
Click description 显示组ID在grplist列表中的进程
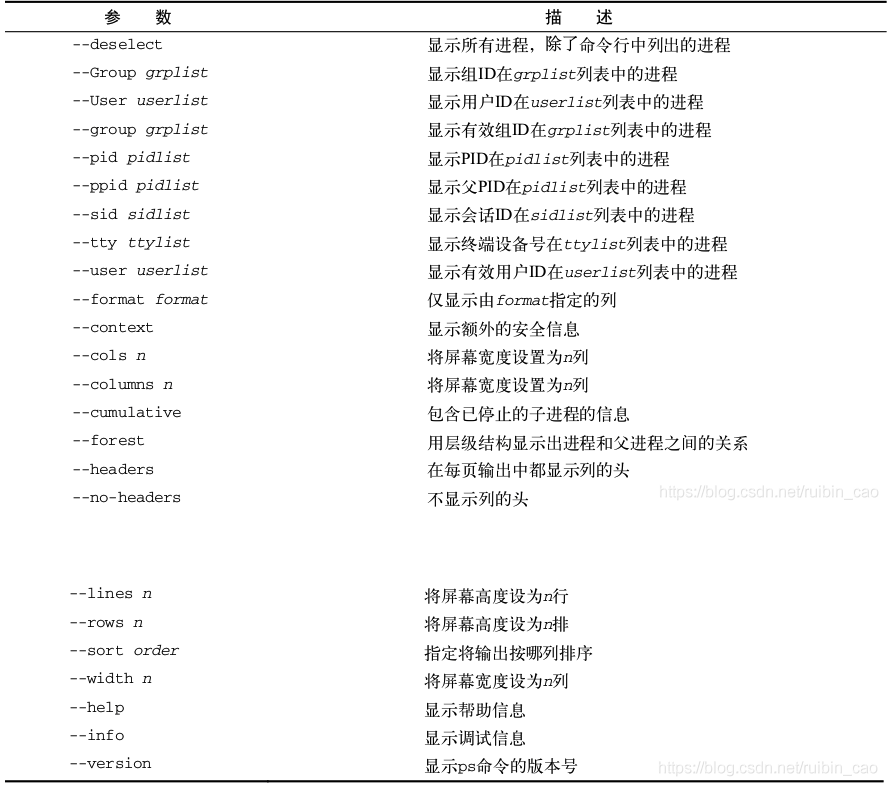(x=552, y=73)
